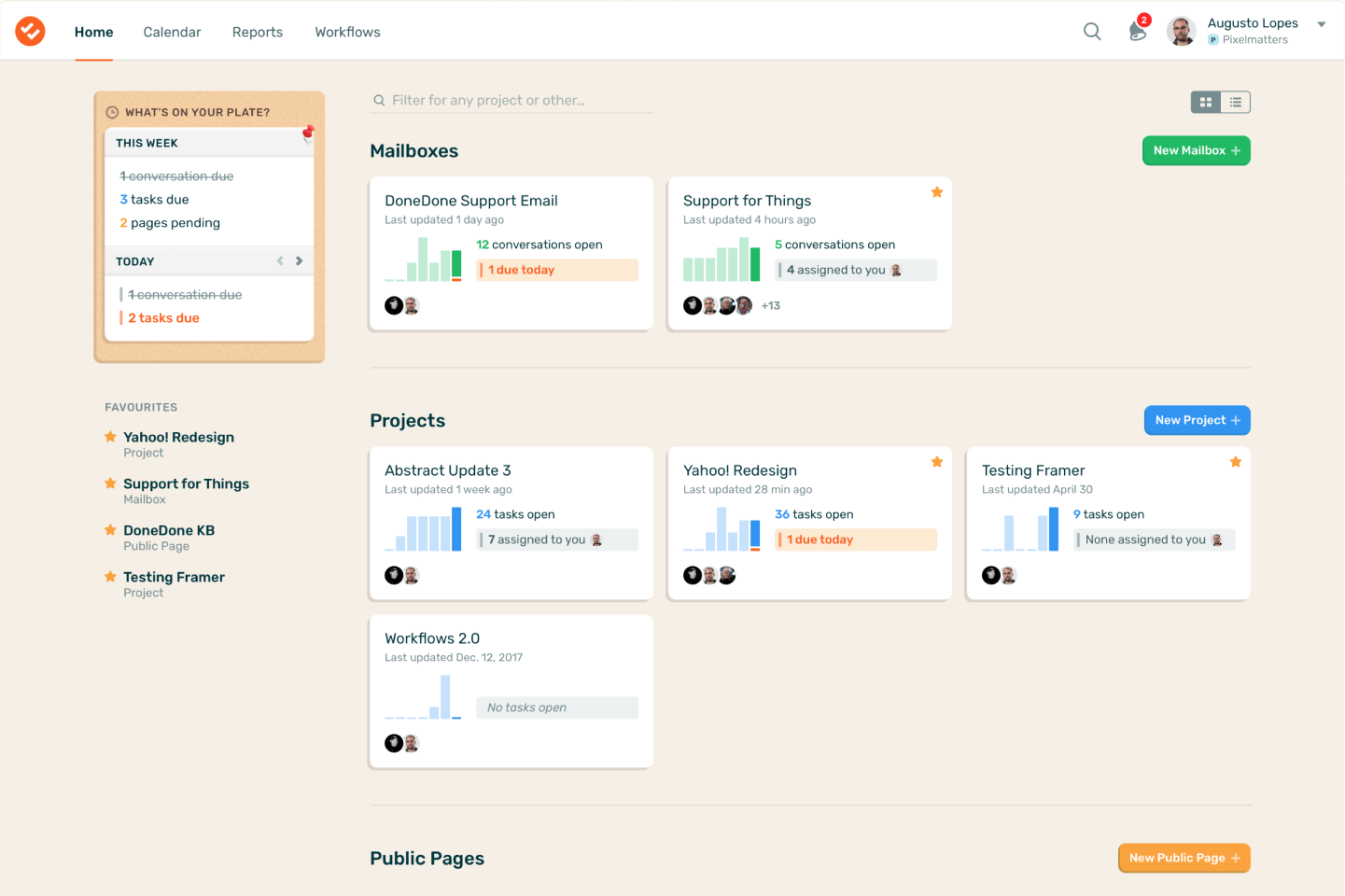
Task: Open the Calendar tab
Action: (x=172, y=32)
